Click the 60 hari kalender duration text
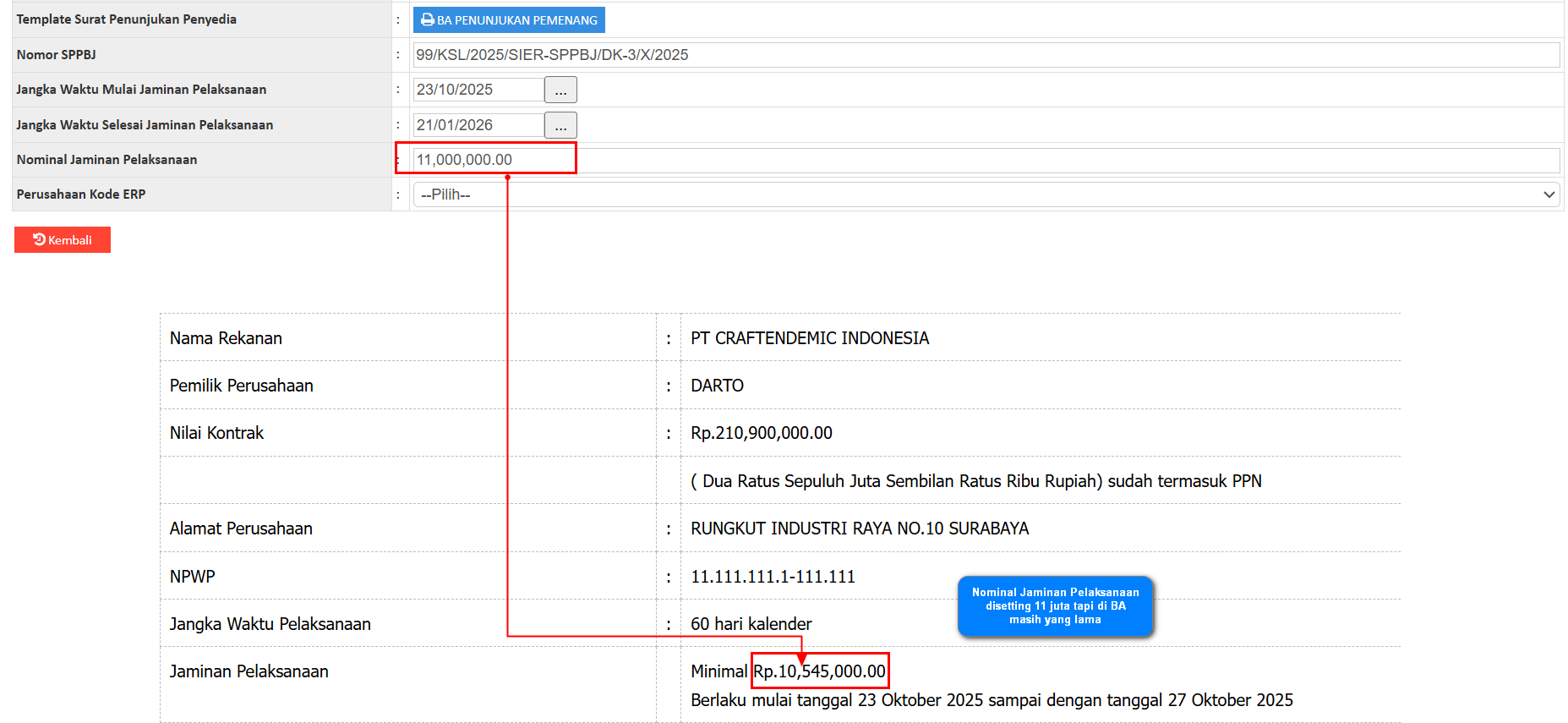 click(x=751, y=624)
